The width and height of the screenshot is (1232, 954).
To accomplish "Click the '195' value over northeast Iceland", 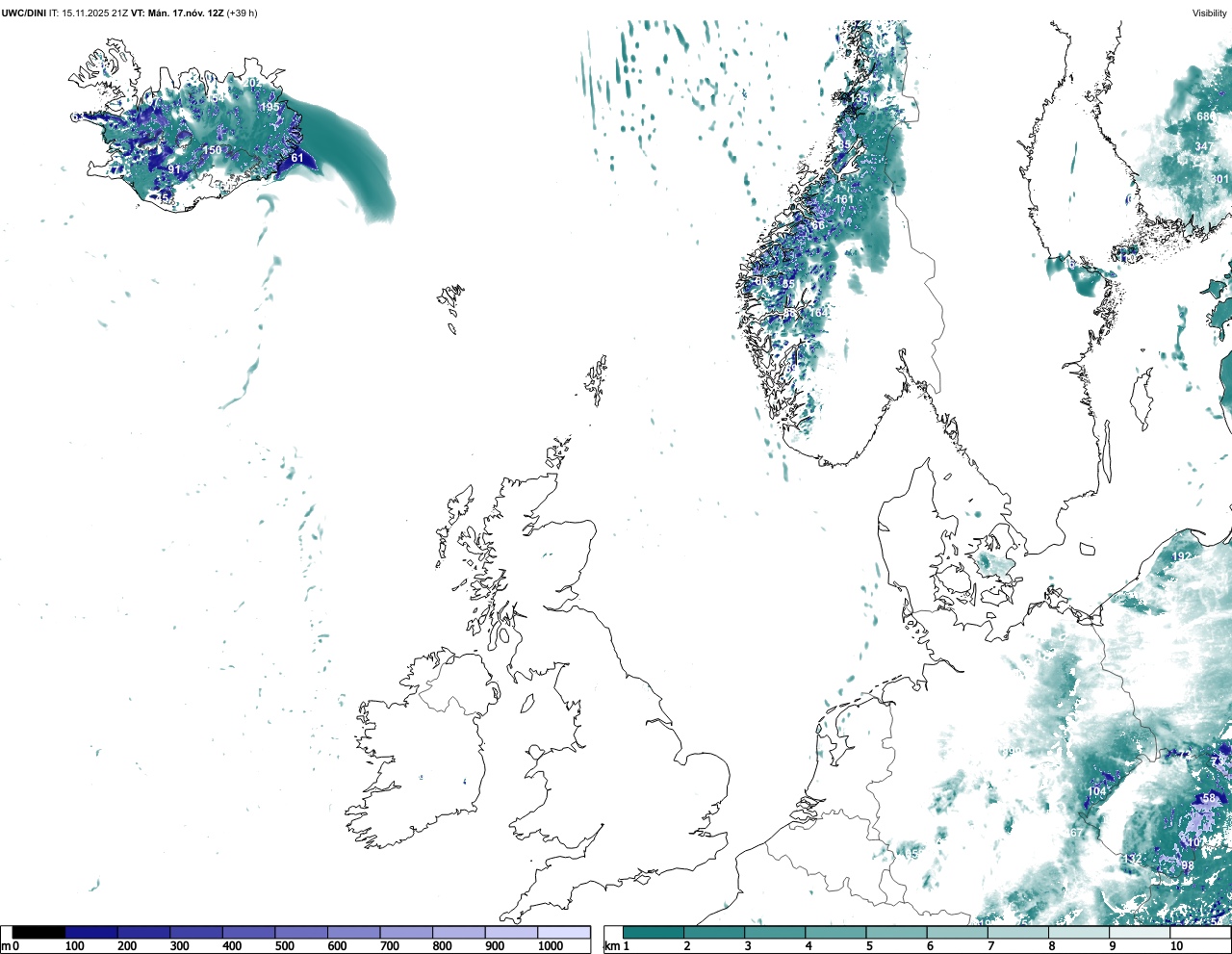I will 269,107.
